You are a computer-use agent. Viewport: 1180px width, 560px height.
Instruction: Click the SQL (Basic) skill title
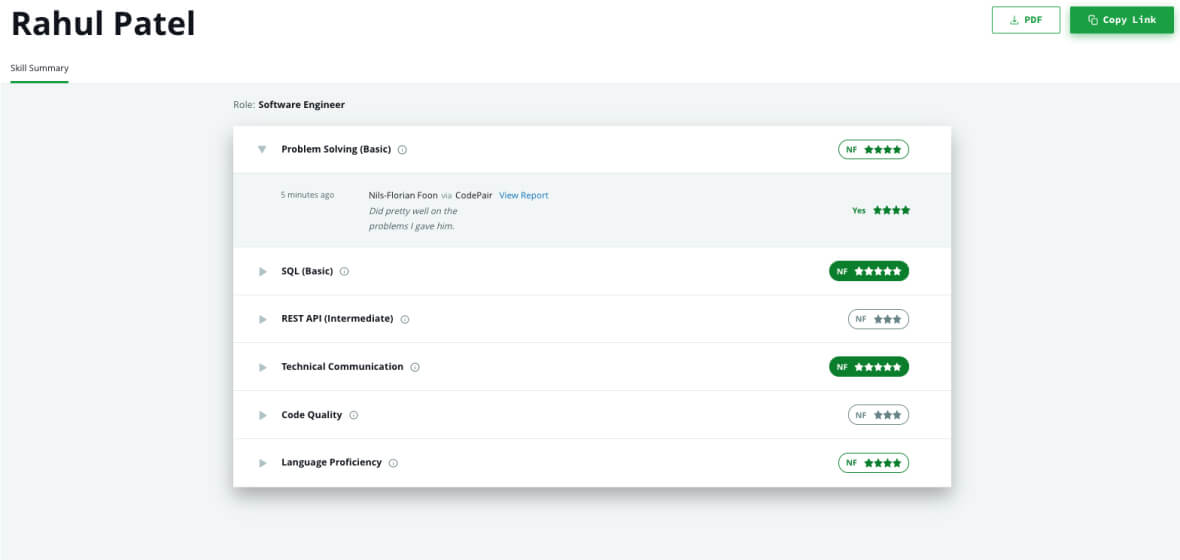(x=307, y=271)
